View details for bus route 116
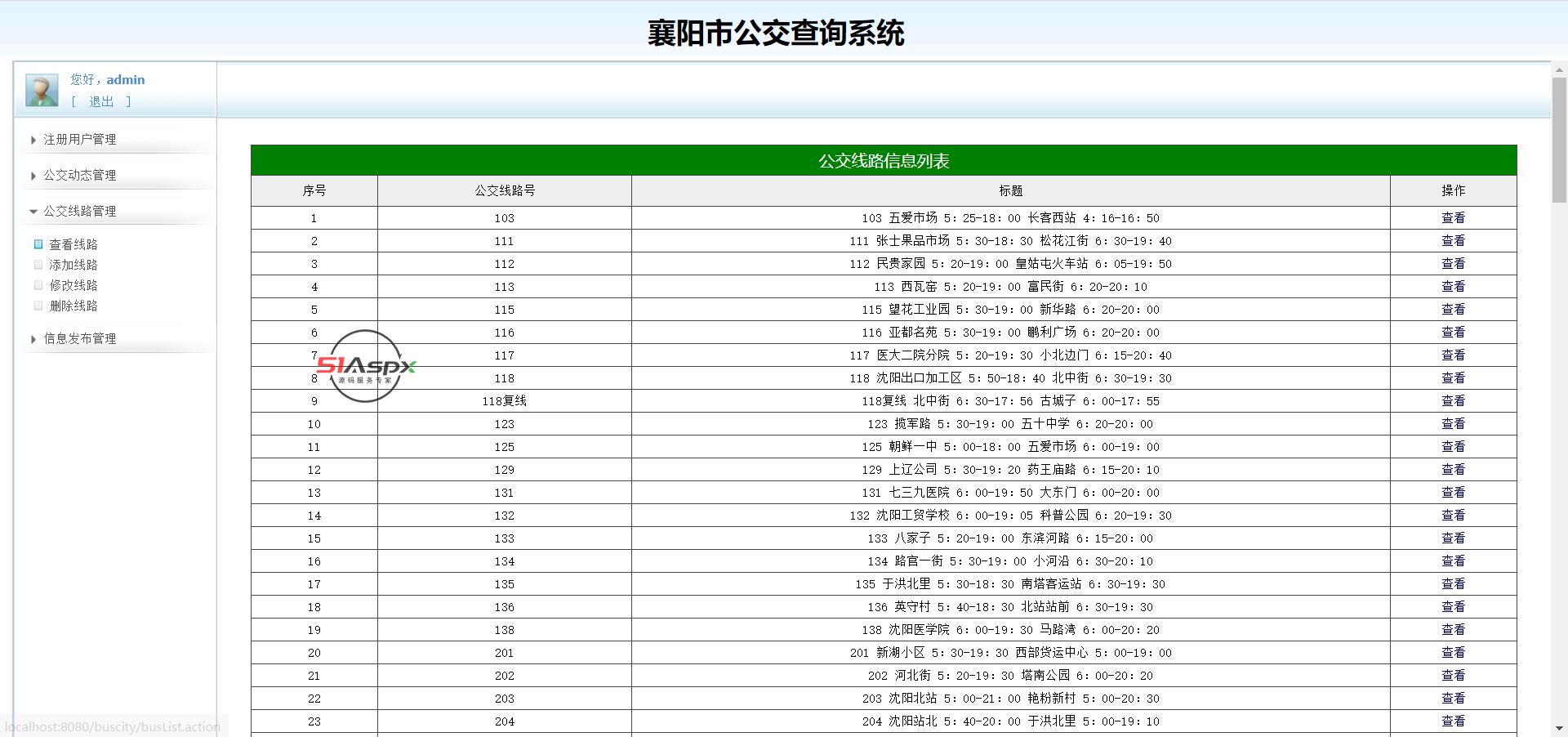This screenshot has width=1568, height=737. tap(1454, 333)
